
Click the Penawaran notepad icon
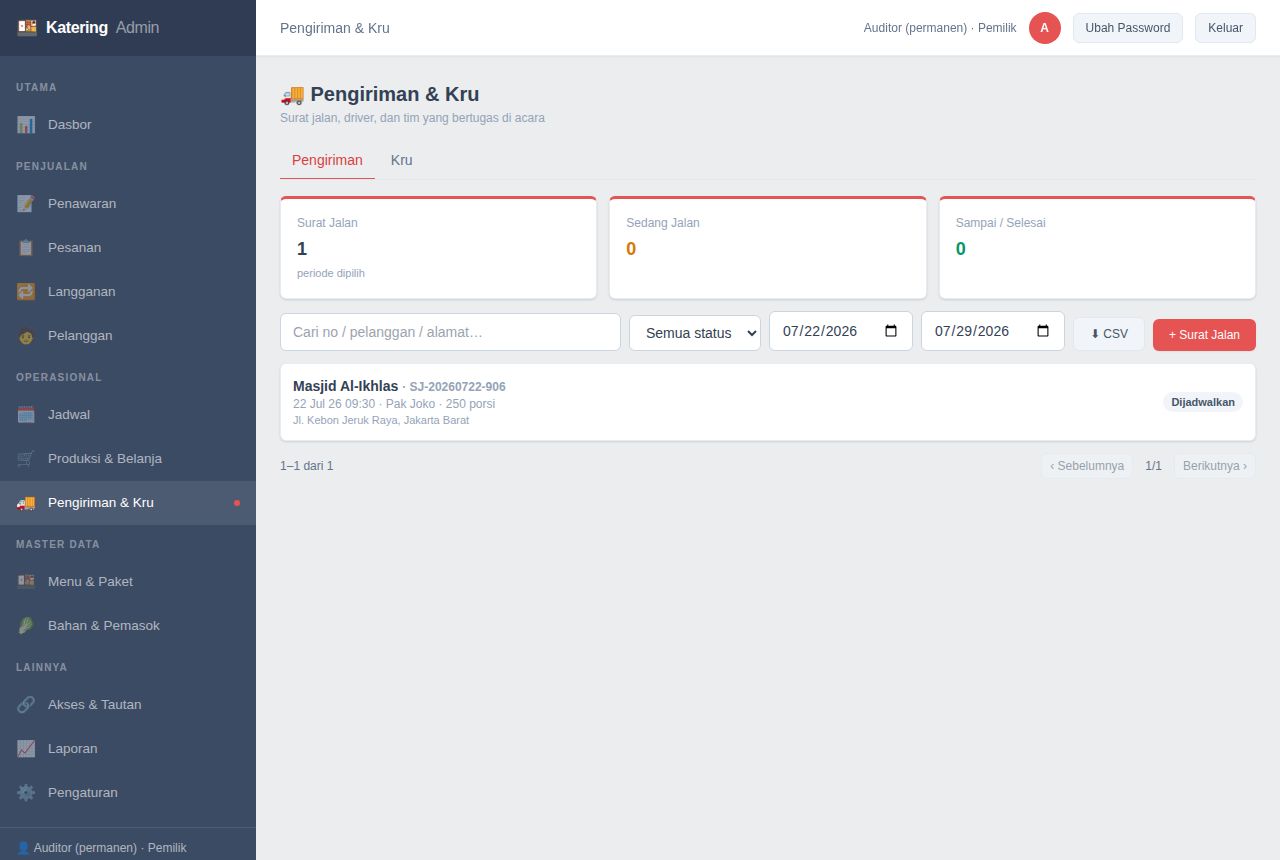click(x=26, y=204)
